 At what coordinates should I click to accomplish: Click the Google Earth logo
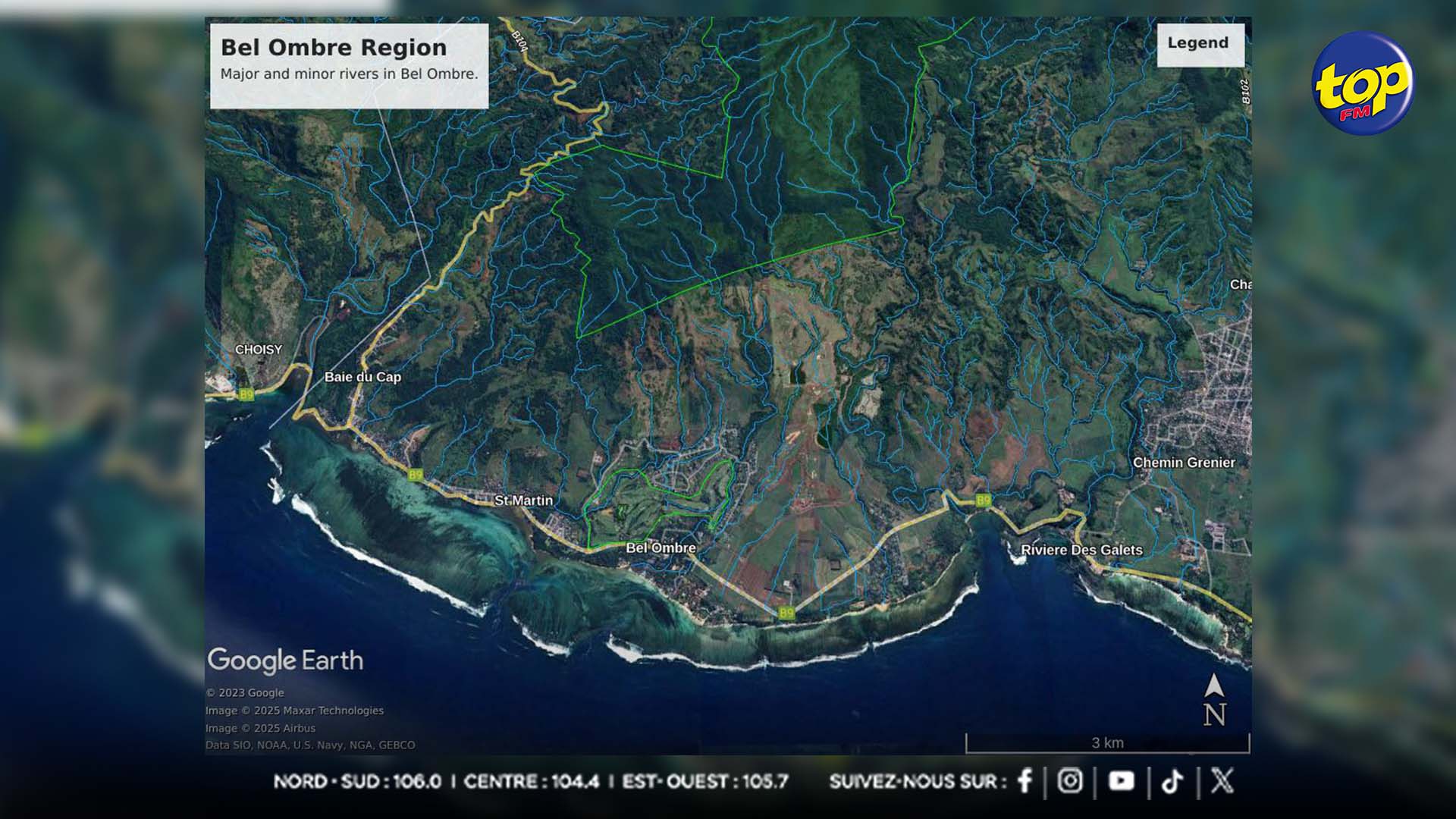(x=285, y=661)
